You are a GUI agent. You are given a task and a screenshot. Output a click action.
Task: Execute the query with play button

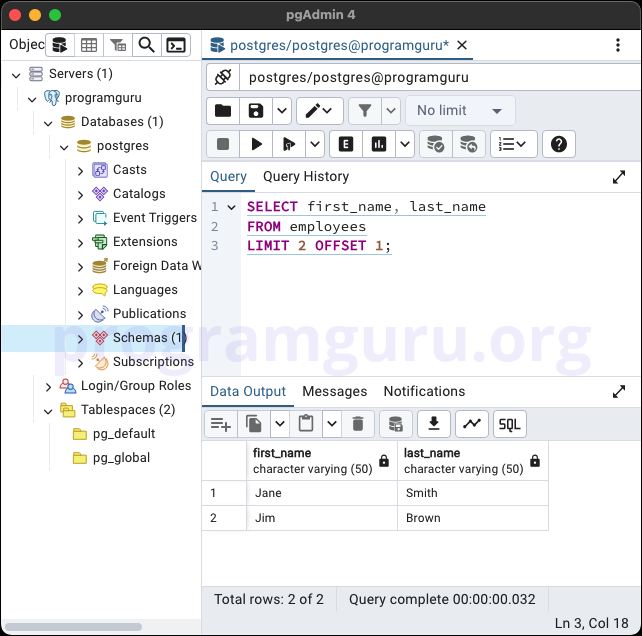pos(256,144)
